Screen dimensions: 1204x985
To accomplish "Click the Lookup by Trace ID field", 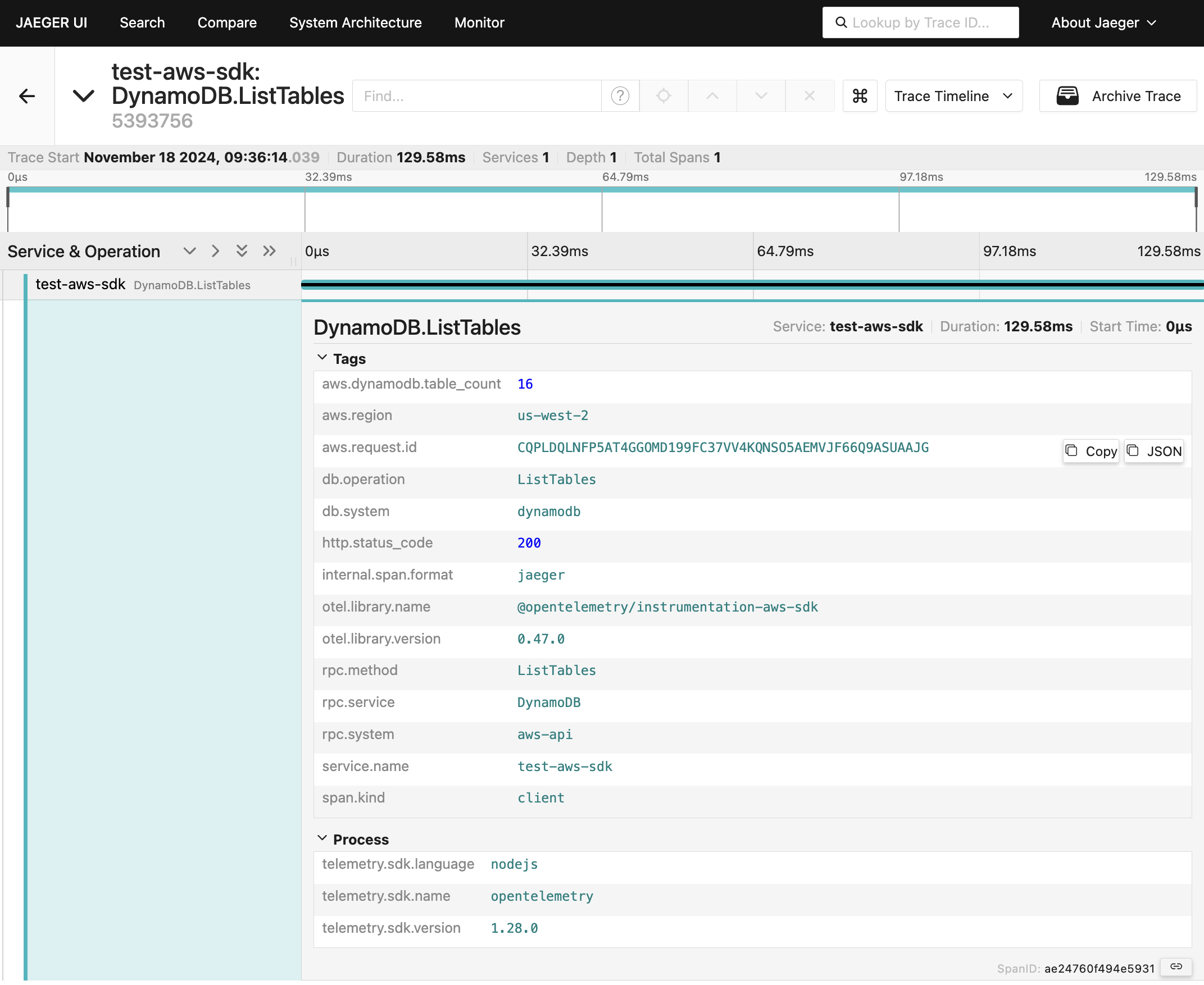I will (920, 22).
